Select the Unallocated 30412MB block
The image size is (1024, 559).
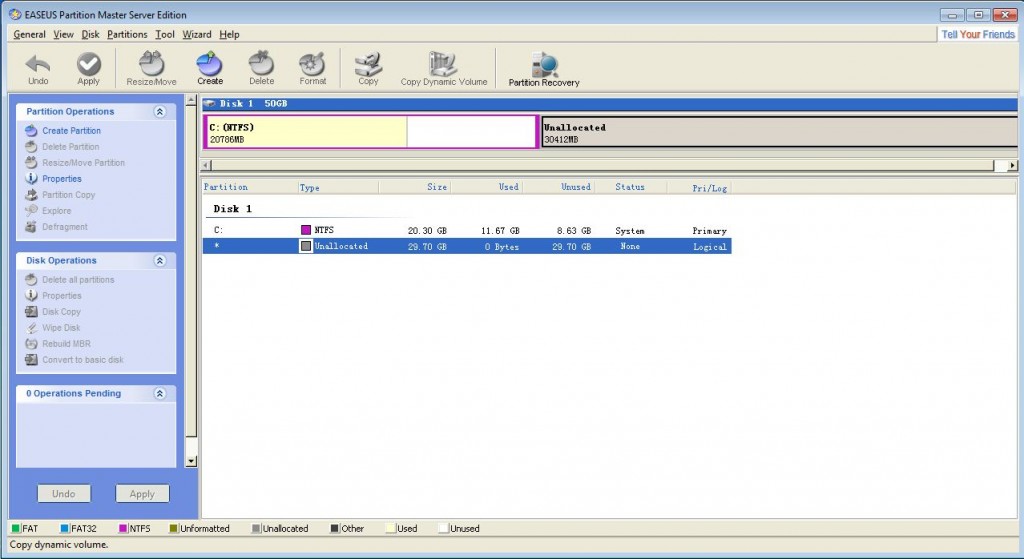click(778, 132)
